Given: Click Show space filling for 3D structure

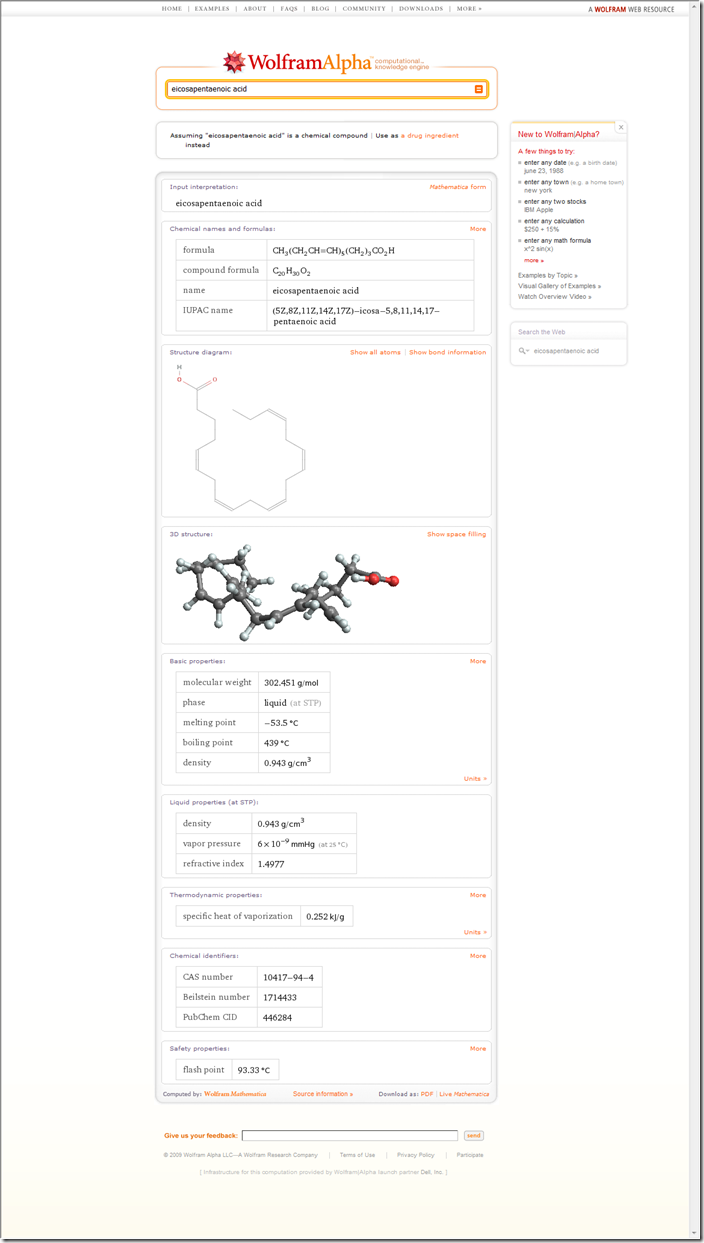Looking at the screenshot, I should (457, 534).
